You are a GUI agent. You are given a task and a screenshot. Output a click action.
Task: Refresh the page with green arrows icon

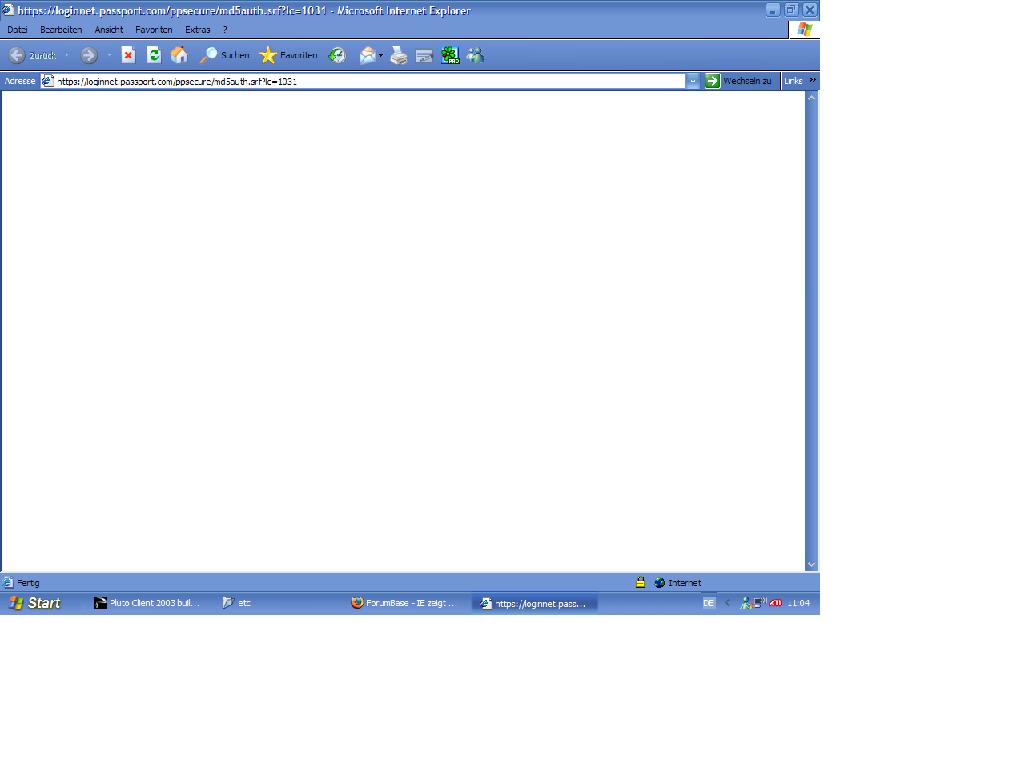153,56
